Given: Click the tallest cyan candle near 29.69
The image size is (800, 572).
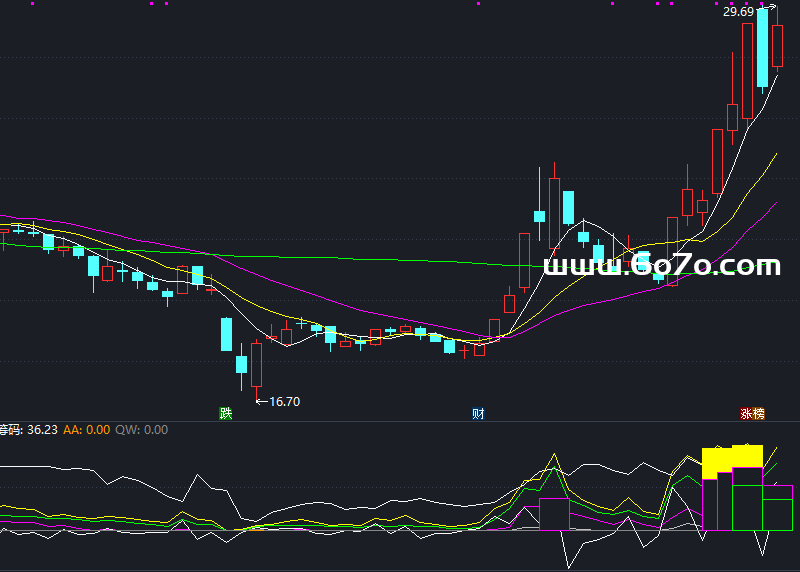Looking at the screenshot, I should pyautogui.click(x=762, y=48).
